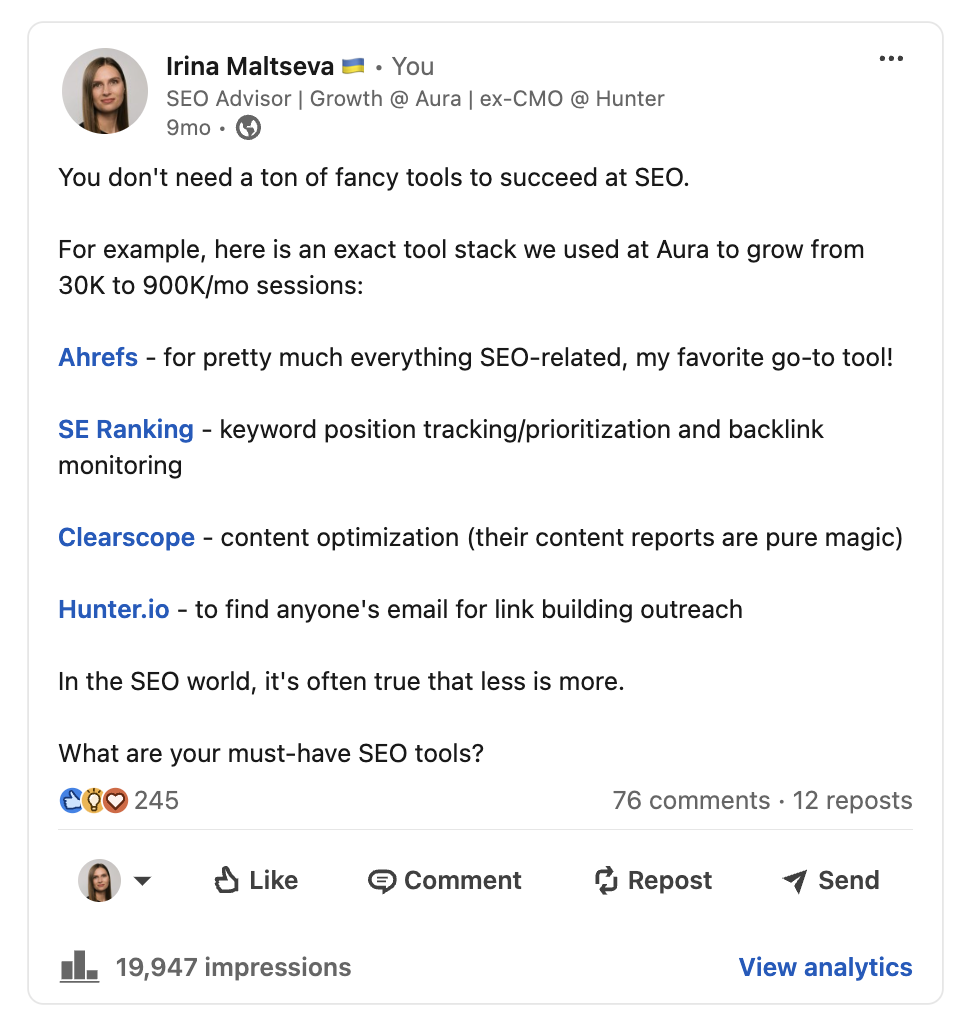Click the SEO Advisor headline text
Viewport: 976px width, 1018px height.
pos(415,99)
